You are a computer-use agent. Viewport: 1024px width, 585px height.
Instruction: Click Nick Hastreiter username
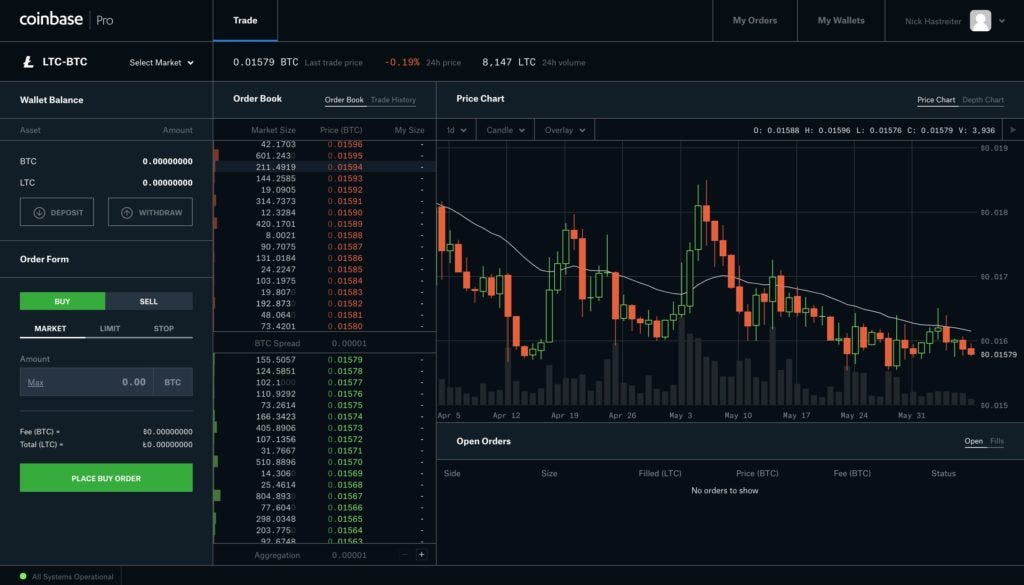(x=933, y=21)
